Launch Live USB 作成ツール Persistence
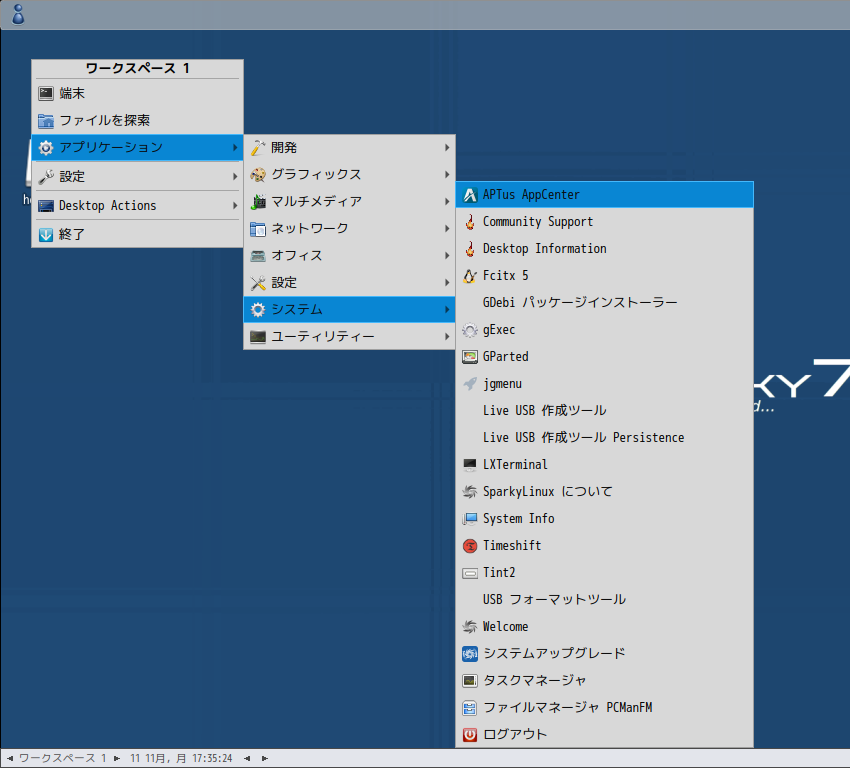 click(604, 437)
